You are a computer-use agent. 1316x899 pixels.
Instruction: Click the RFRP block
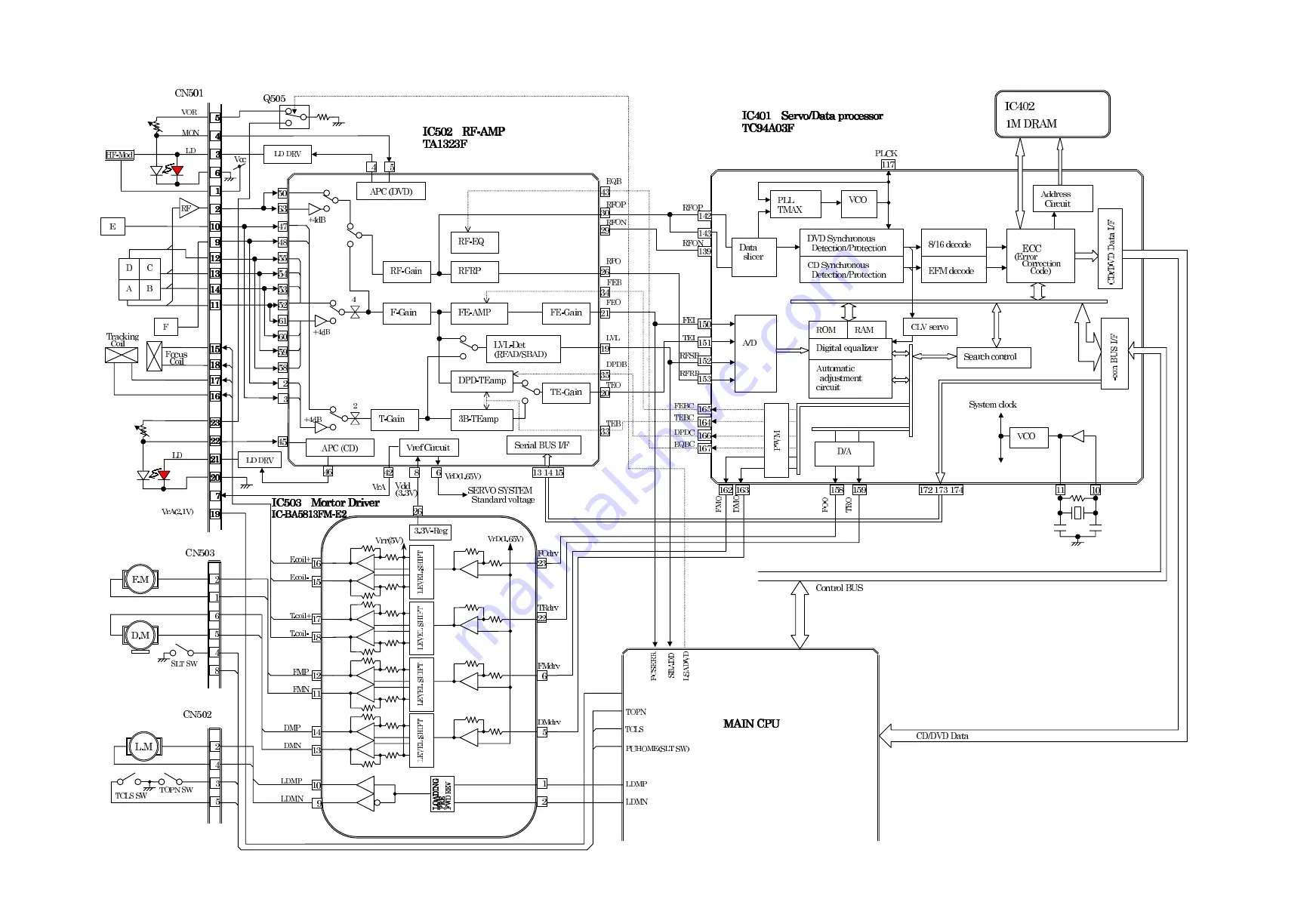(474, 271)
